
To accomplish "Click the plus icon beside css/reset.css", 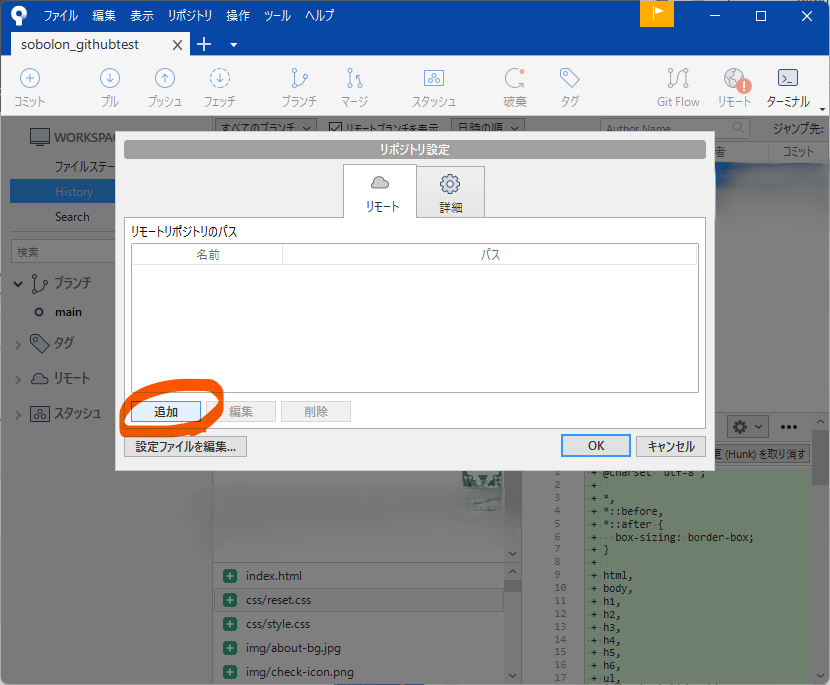I will (x=230, y=600).
